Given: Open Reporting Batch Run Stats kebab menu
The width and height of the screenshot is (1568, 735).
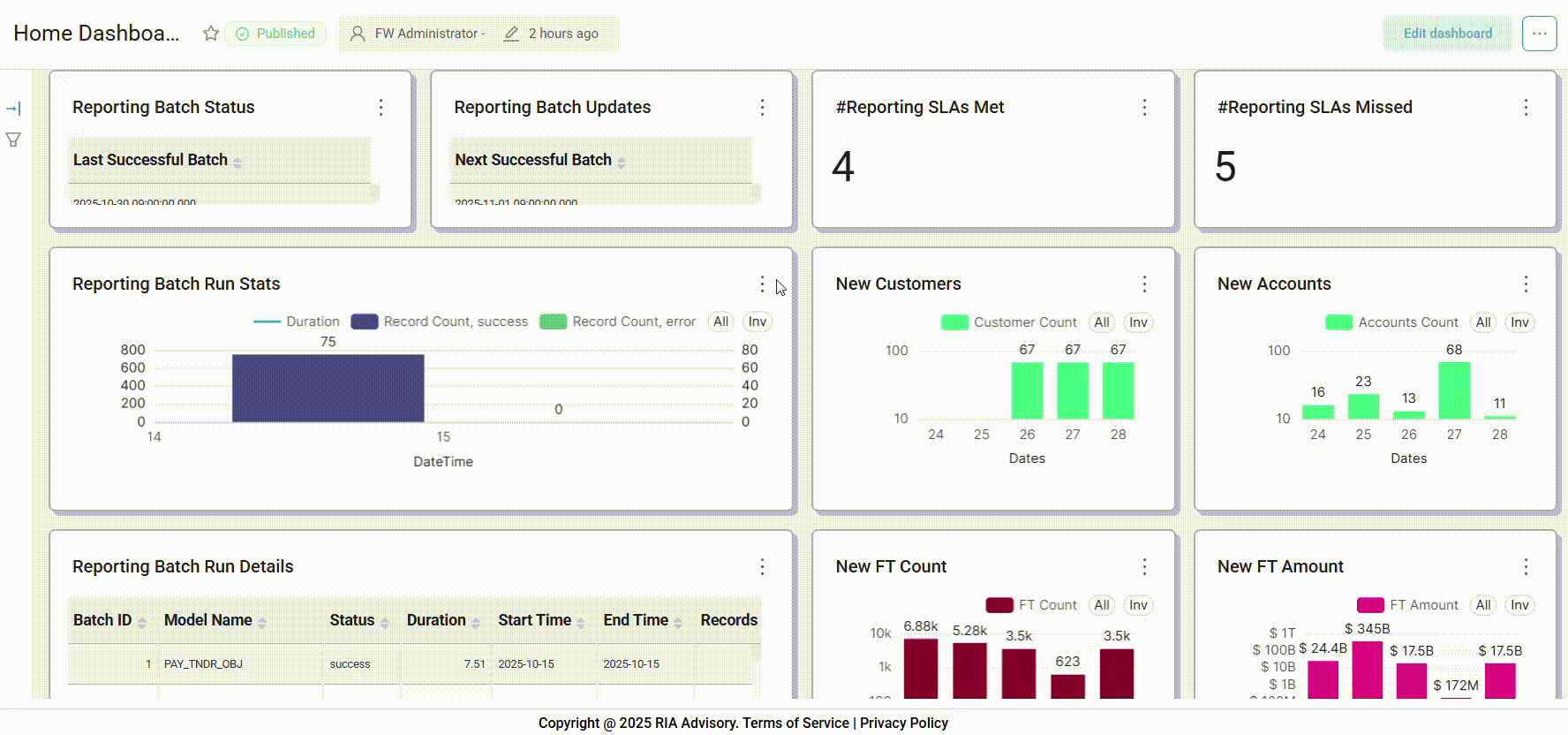Looking at the screenshot, I should [762, 284].
